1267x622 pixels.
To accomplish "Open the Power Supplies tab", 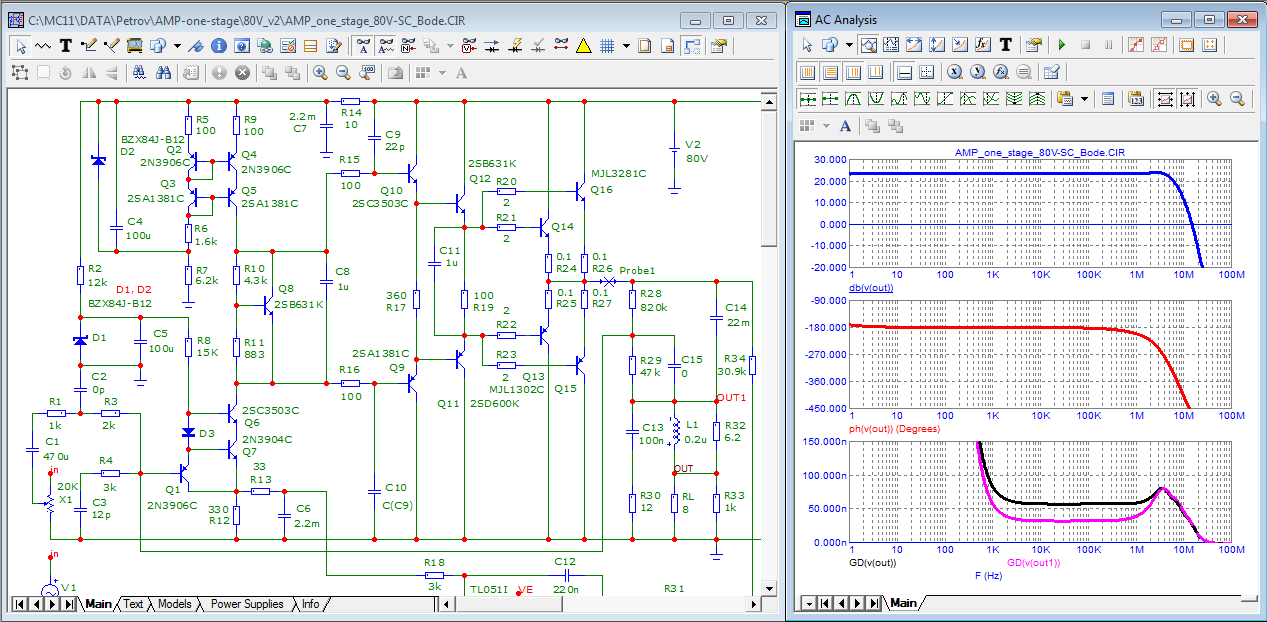I will [x=246, y=604].
